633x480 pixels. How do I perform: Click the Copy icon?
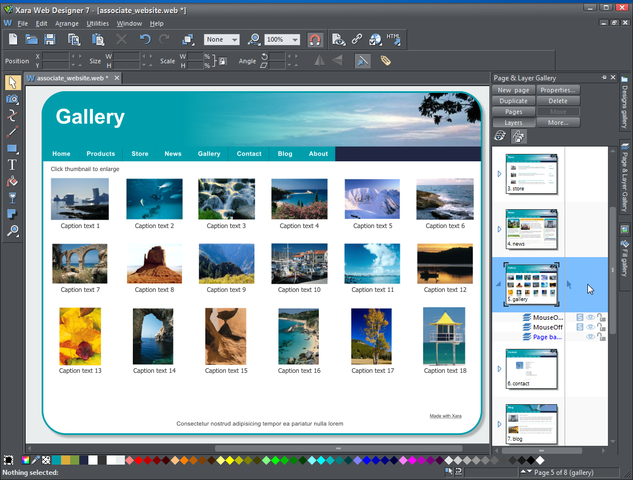click(x=74, y=40)
